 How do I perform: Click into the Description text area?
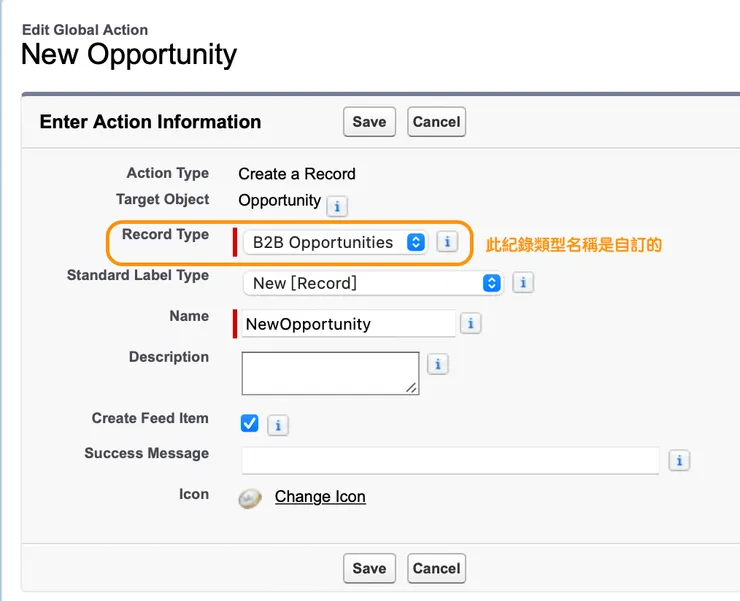pos(329,372)
